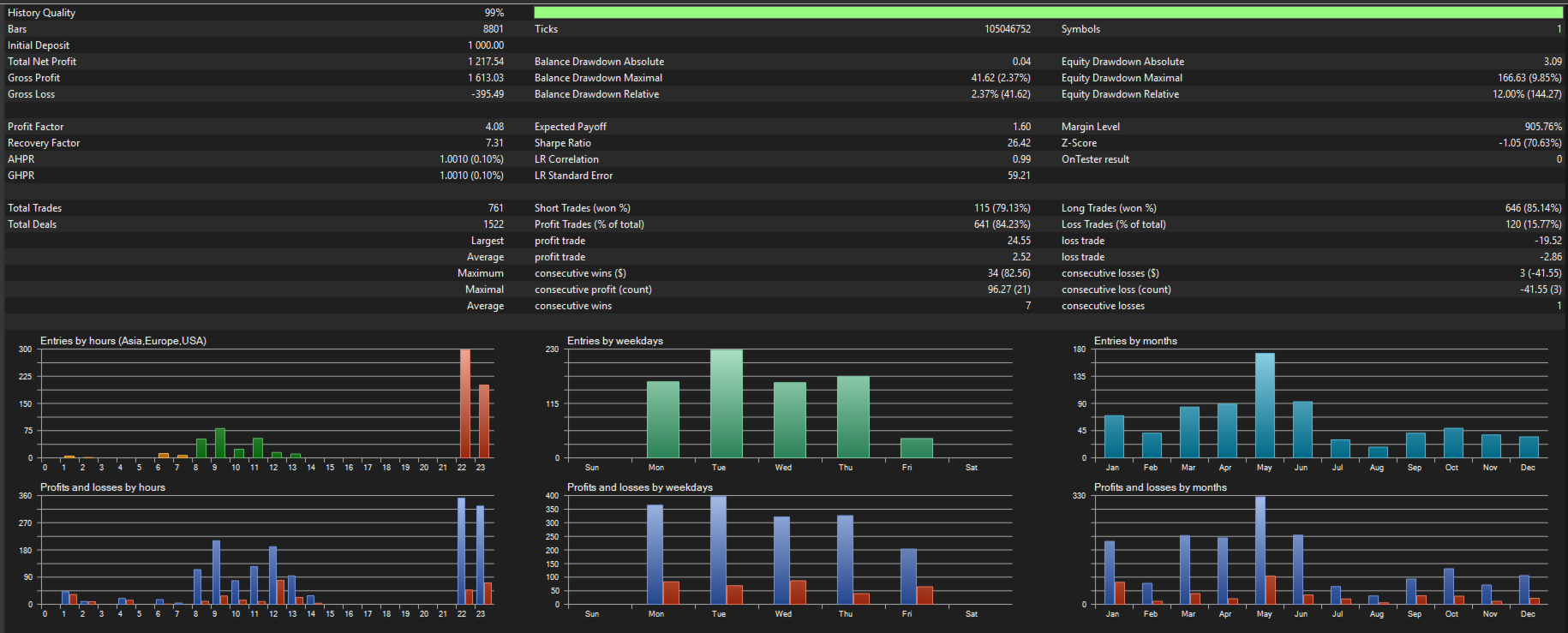Click Mon's blue profit bar in weekday profits chart
The width and height of the screenshot is (1568, 633).
click(x=655, y=555)
